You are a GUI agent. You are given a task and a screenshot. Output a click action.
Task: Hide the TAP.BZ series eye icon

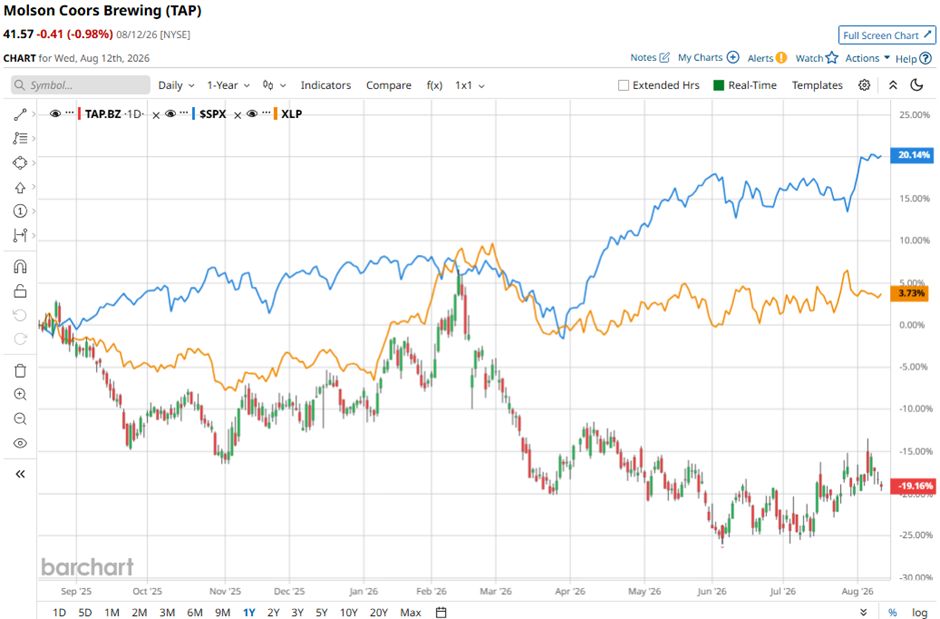point(55,114)
